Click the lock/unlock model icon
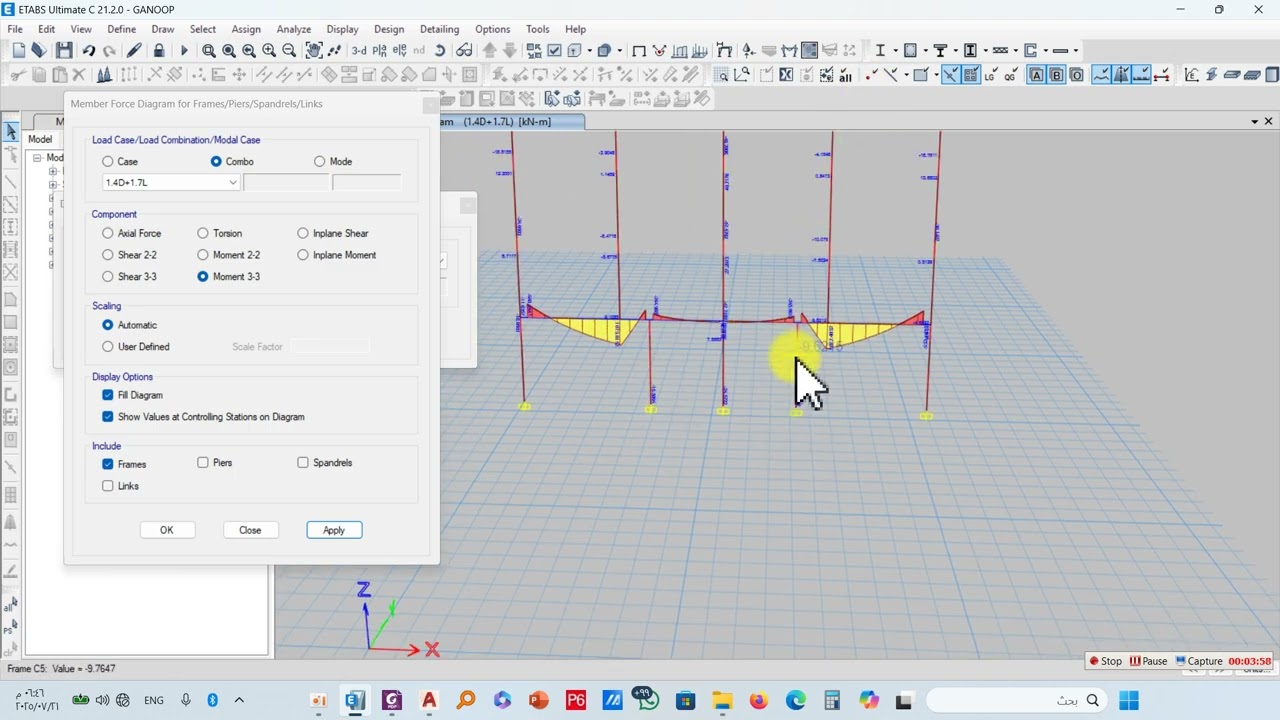The image size is (1280, 720). [x=160, y=50]
